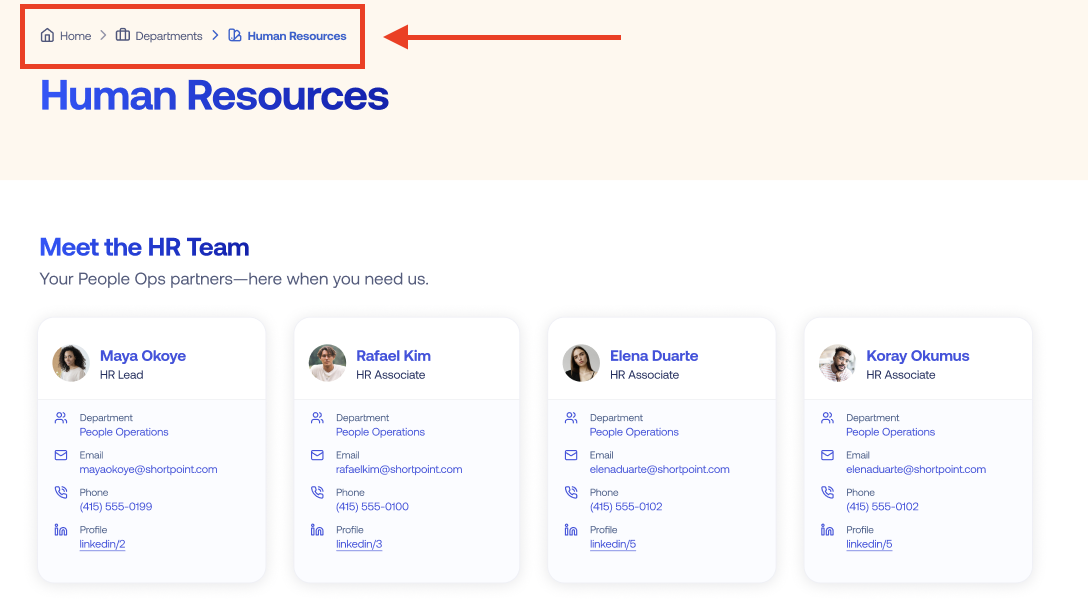1088x616 pixels.
Task: Click HR Associate under Rafael Kim
Action: pos(391,375)
